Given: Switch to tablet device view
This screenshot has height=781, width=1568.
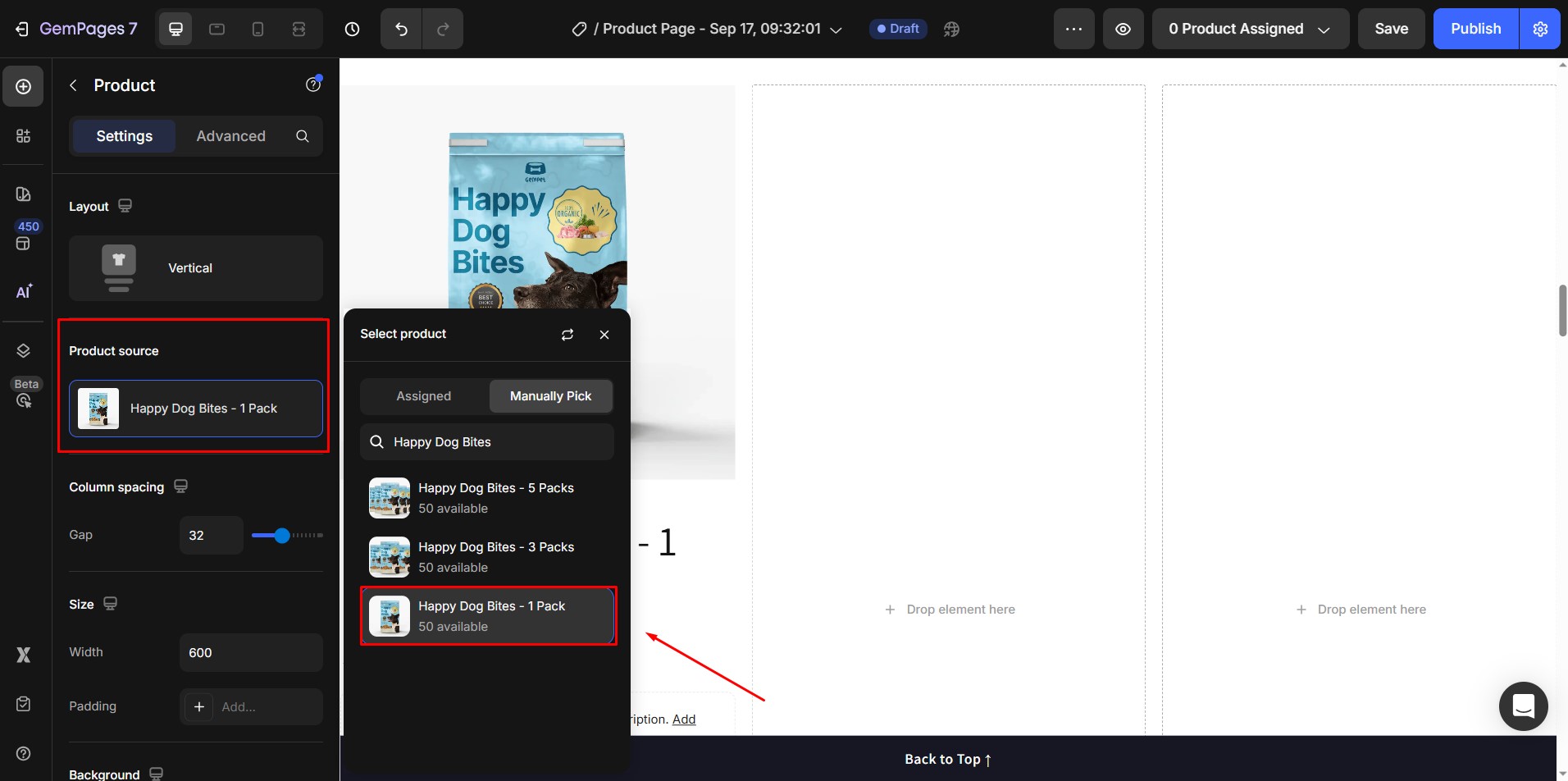Looking at the screenshot, I should click(x=217, y=29).
